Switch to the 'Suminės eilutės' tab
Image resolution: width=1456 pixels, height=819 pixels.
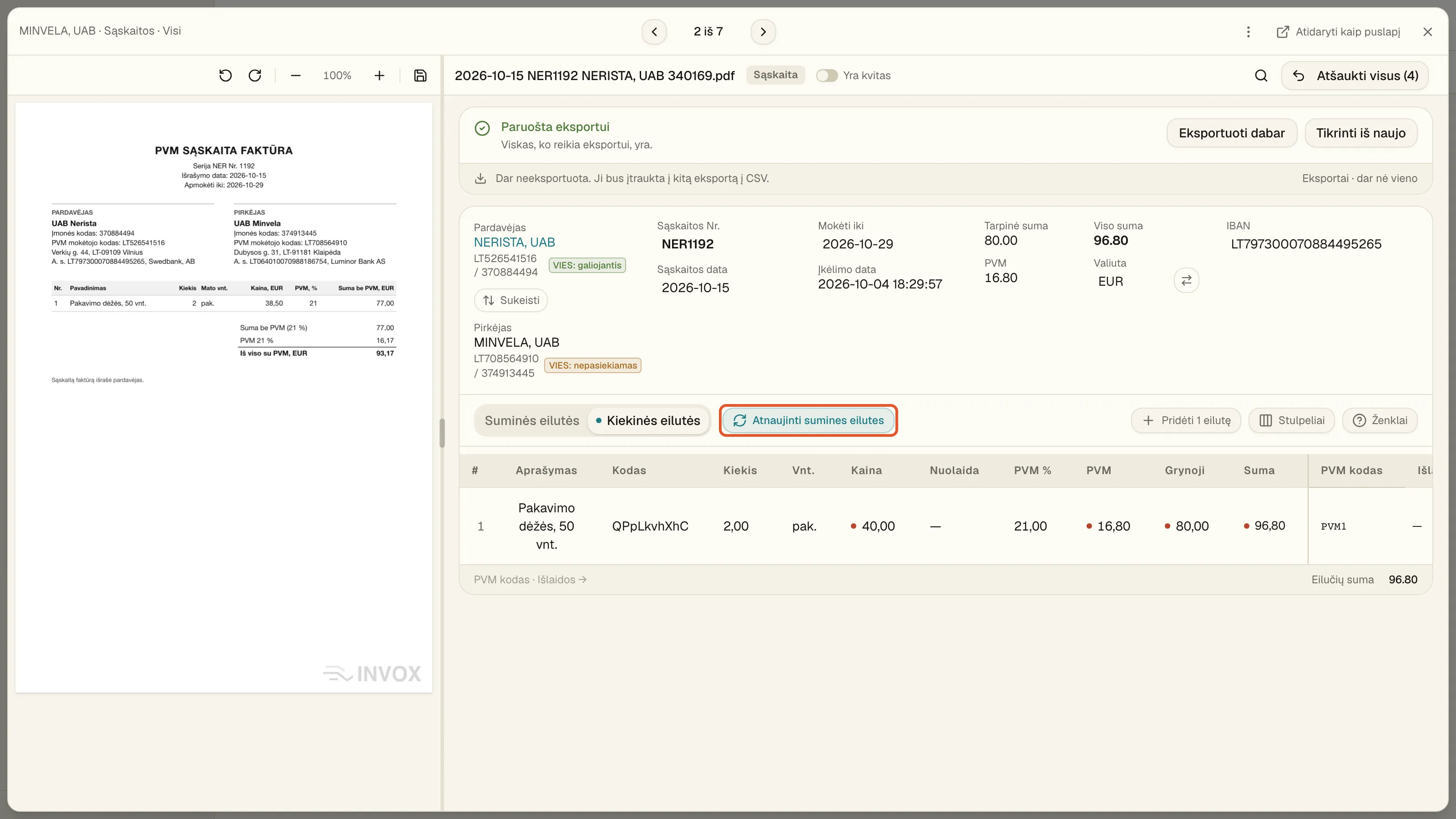pyautogui.click(x=531, y=420)
